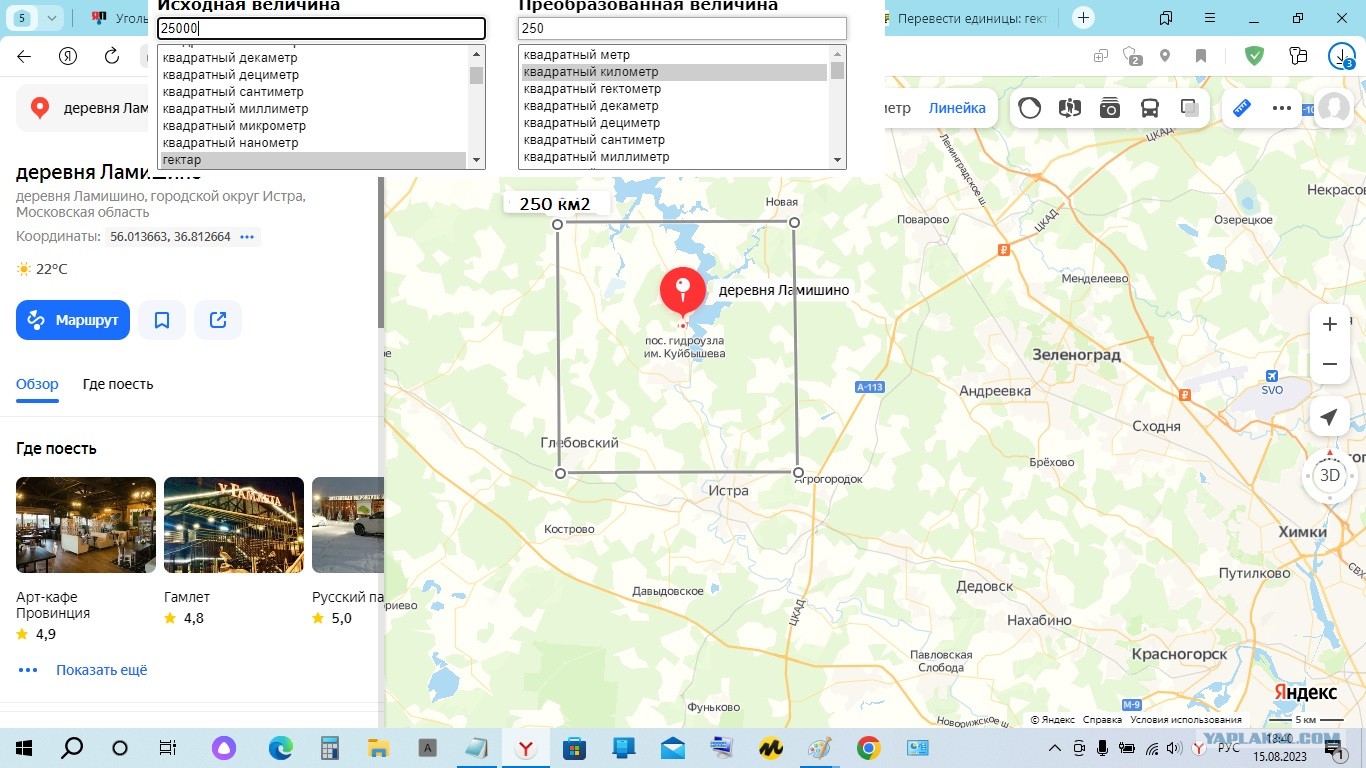This screenshot has width=1366, height=768.
Task: Click down arrow of source units scrollbar
Action: 476,160
